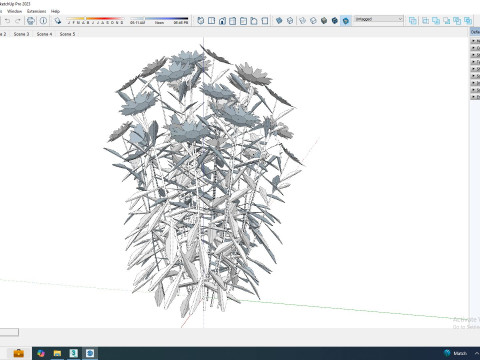This screenshot has width=480, height=360.
Task: Click the active SketchUp taskbar icon
Action: tap(90, 353)
